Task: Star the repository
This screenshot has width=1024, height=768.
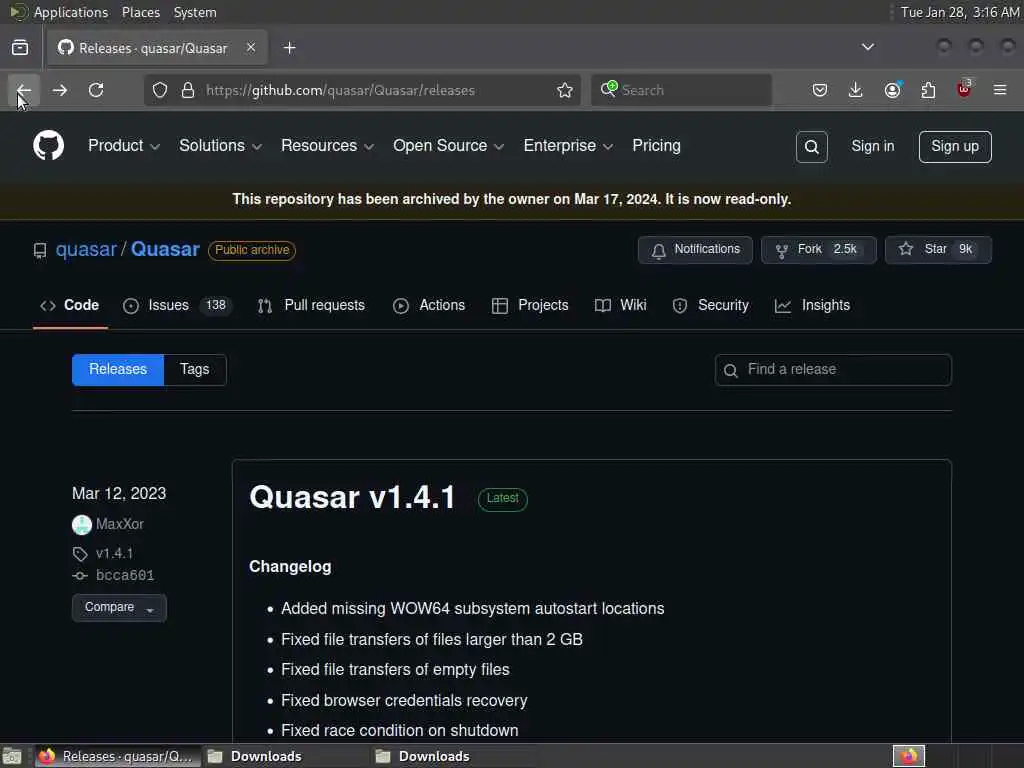Action: pyautogui.click(x=938, y=249)
